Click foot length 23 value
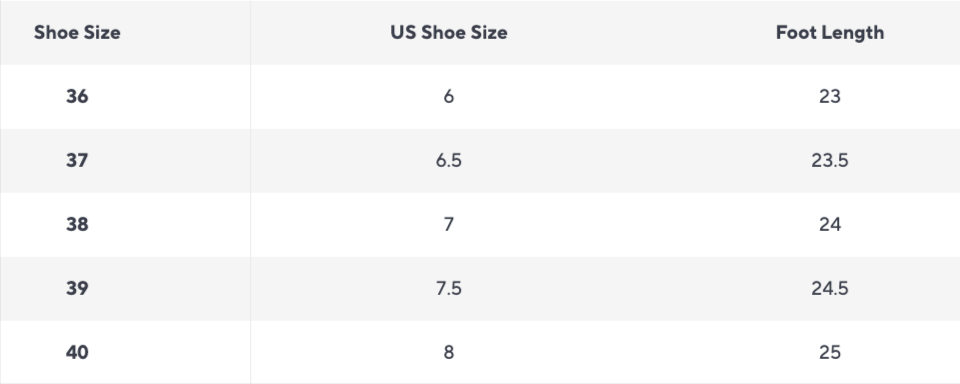Image resolution: width=960 pixels, height=384 pixels. 830,96
